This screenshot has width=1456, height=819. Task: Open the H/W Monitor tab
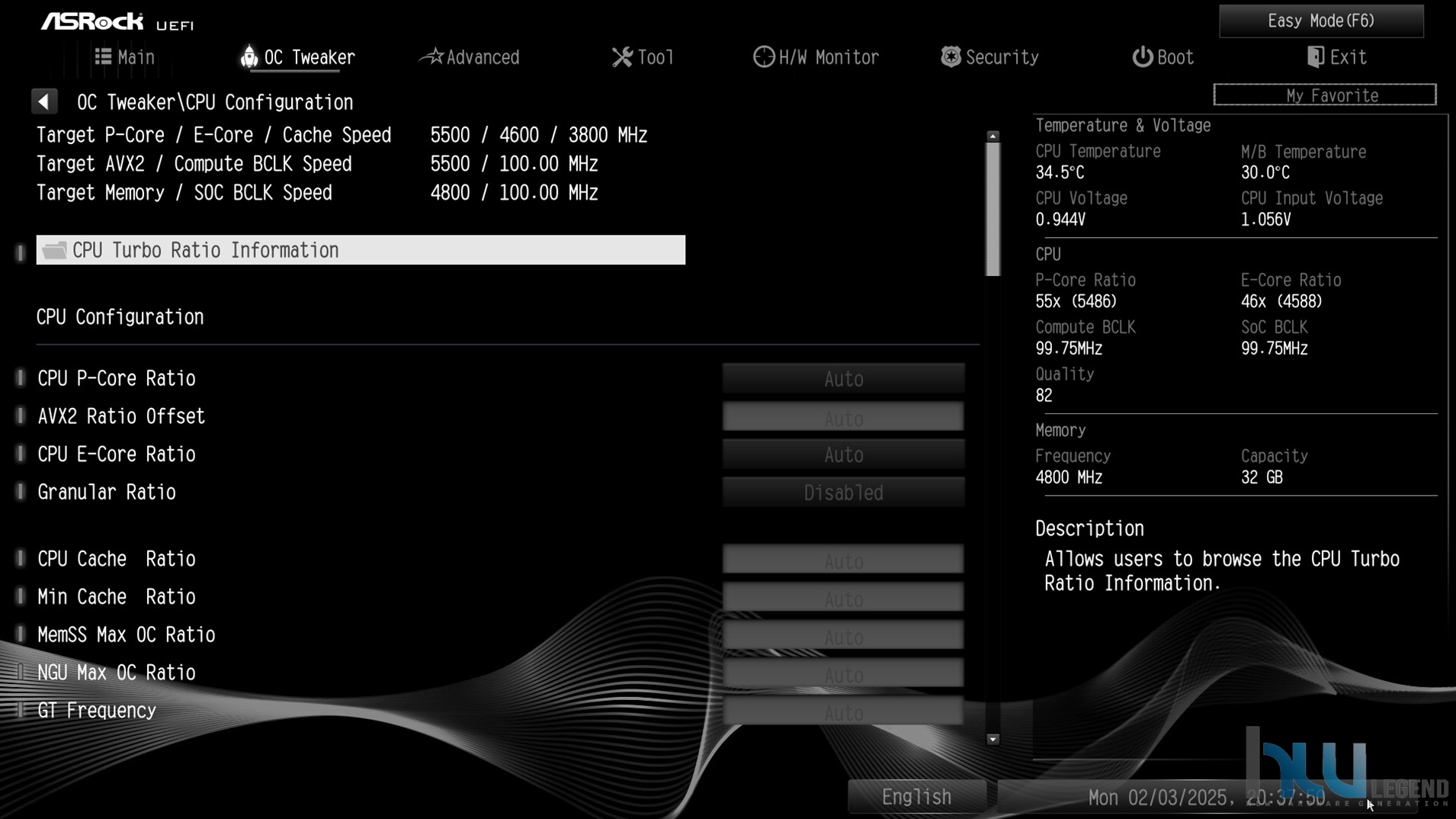pos(816,57)
